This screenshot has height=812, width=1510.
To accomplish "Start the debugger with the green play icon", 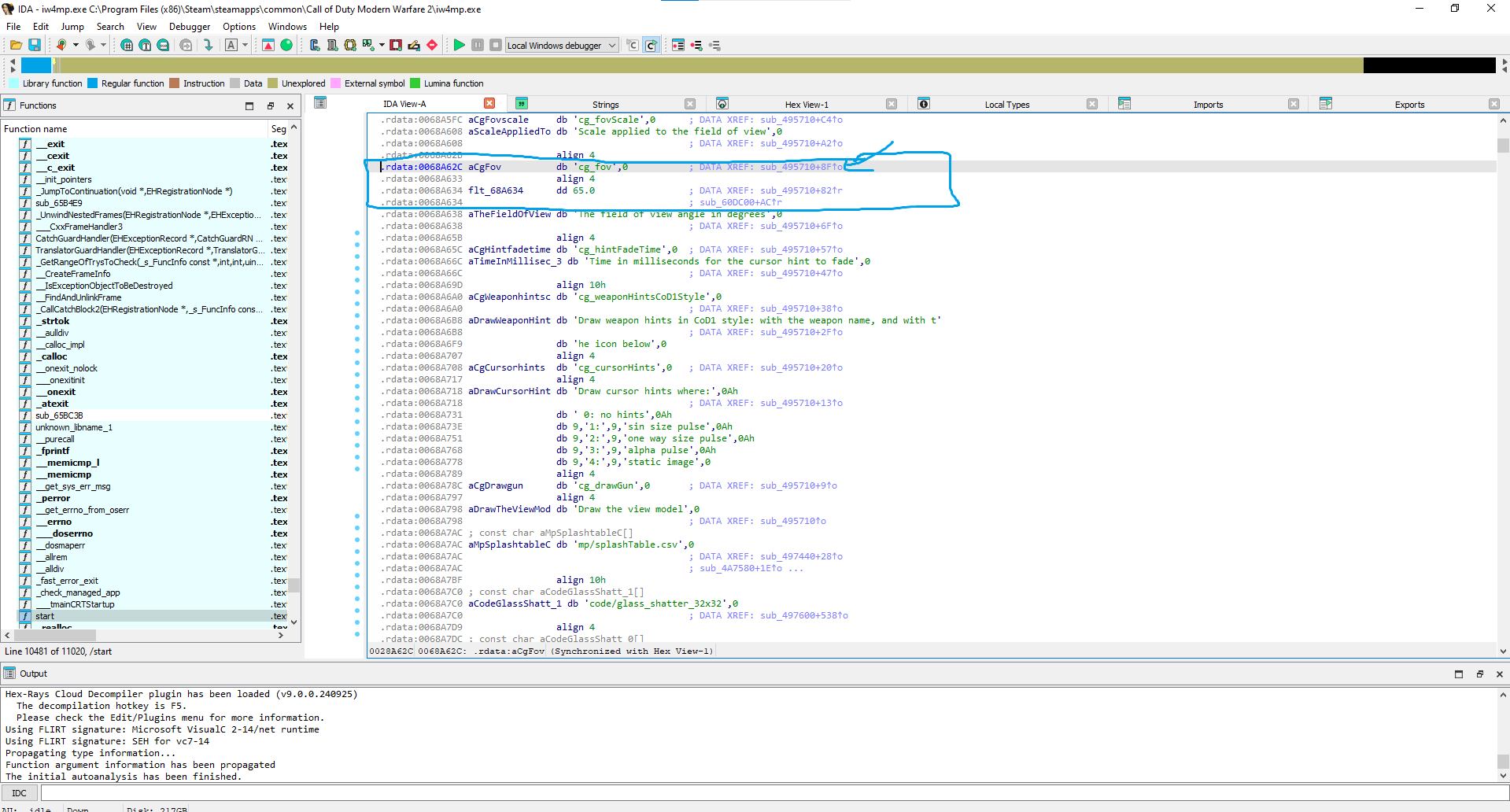I will click(x=460, y=45).
